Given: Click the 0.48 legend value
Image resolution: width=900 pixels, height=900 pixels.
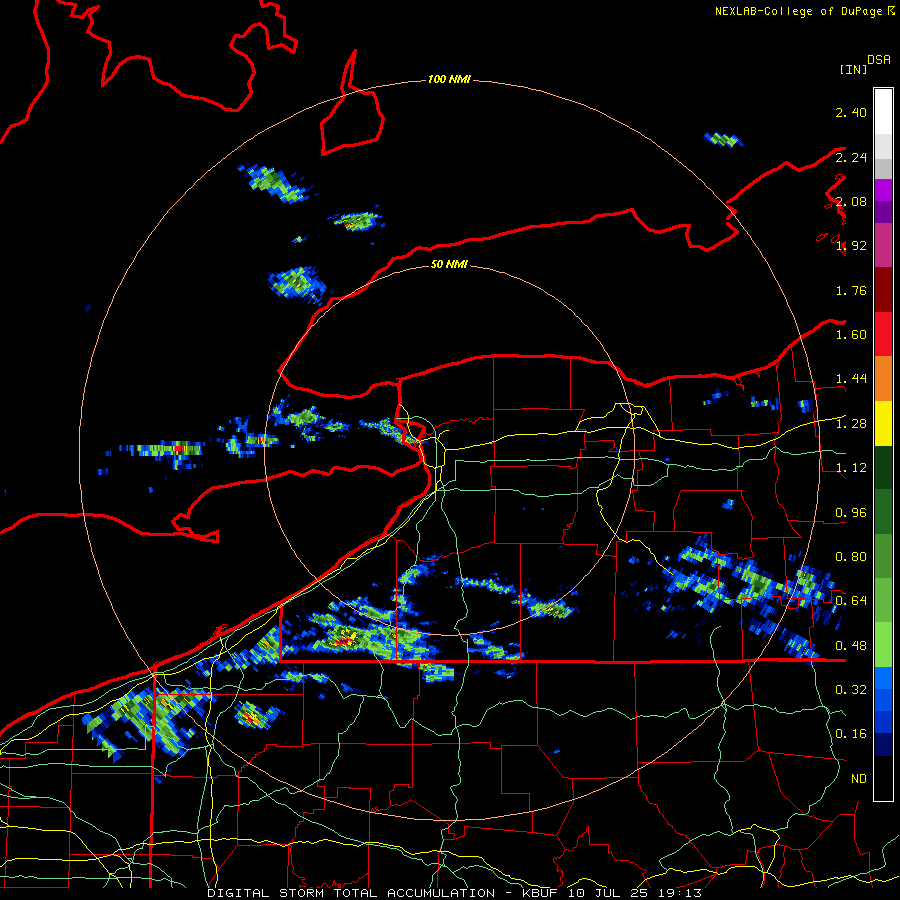Looking at the screenshot, I should (x=851, y=646).
